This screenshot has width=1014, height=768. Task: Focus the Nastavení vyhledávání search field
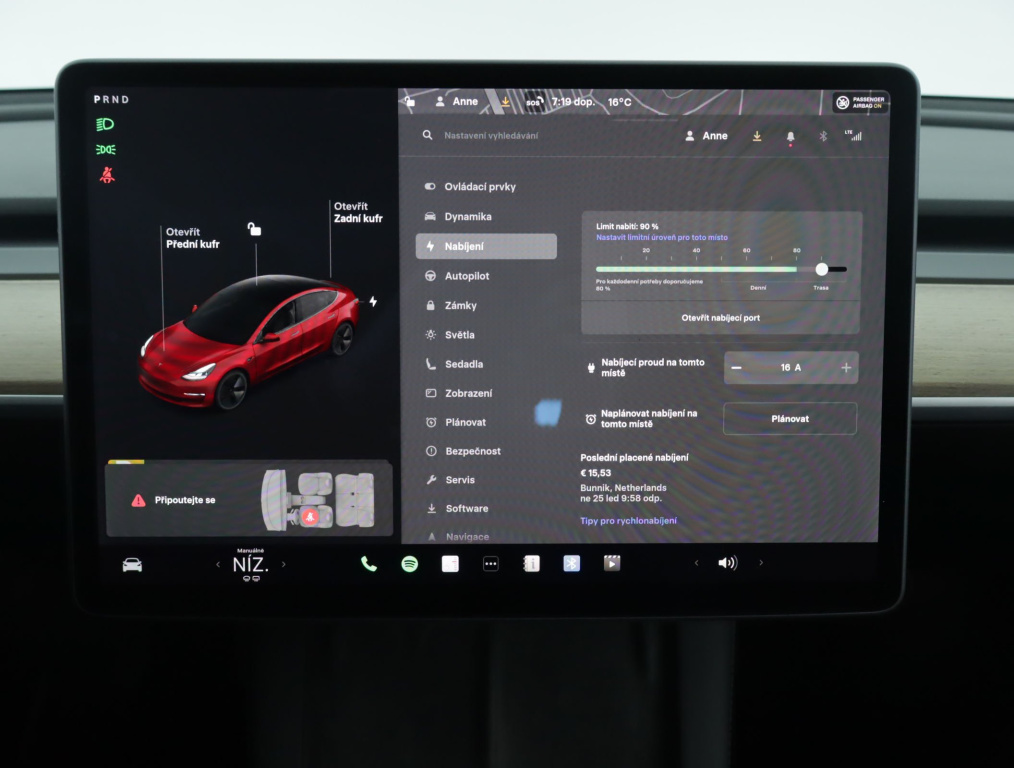pos(490,135)
